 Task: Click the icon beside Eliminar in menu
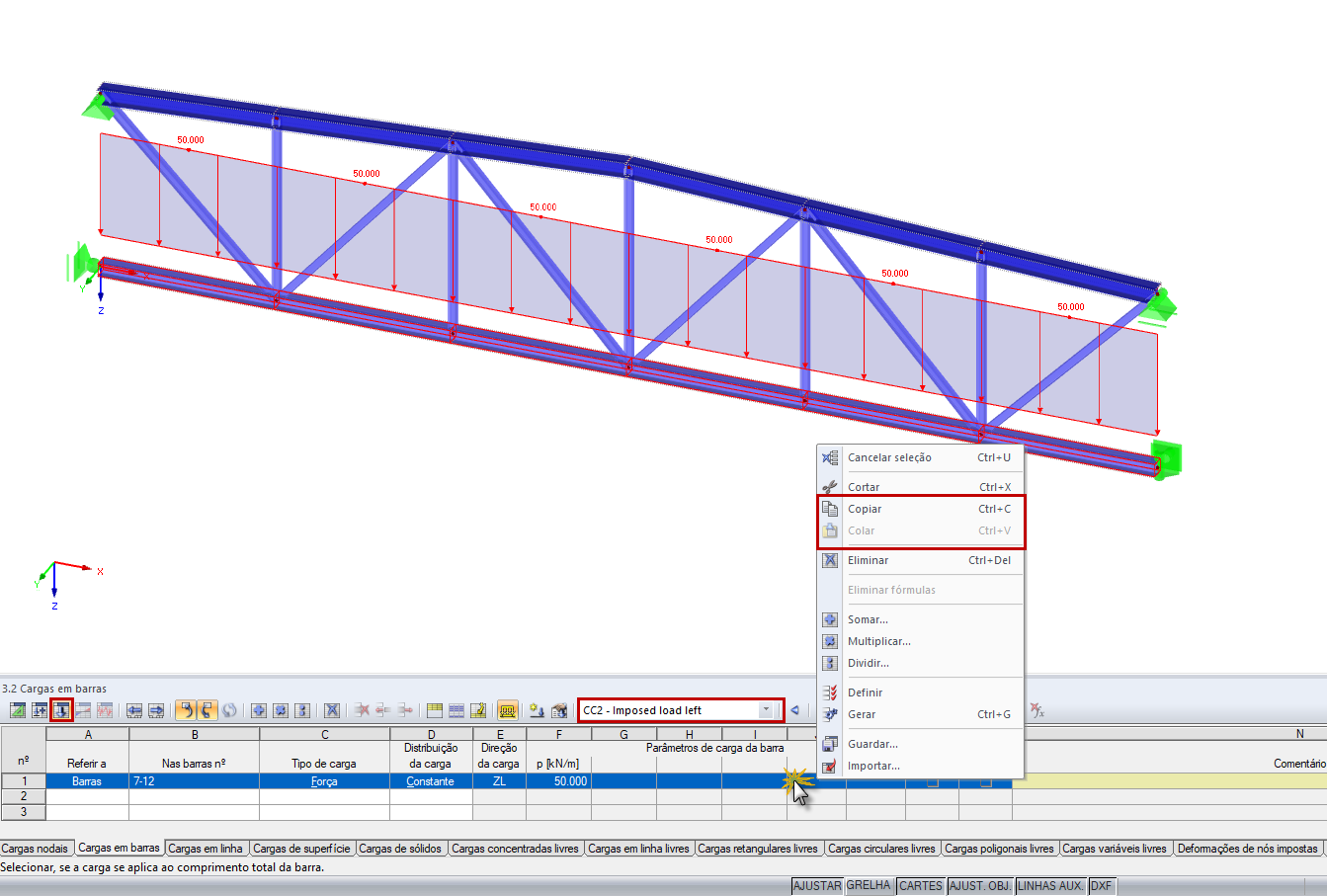pos(830,560)
